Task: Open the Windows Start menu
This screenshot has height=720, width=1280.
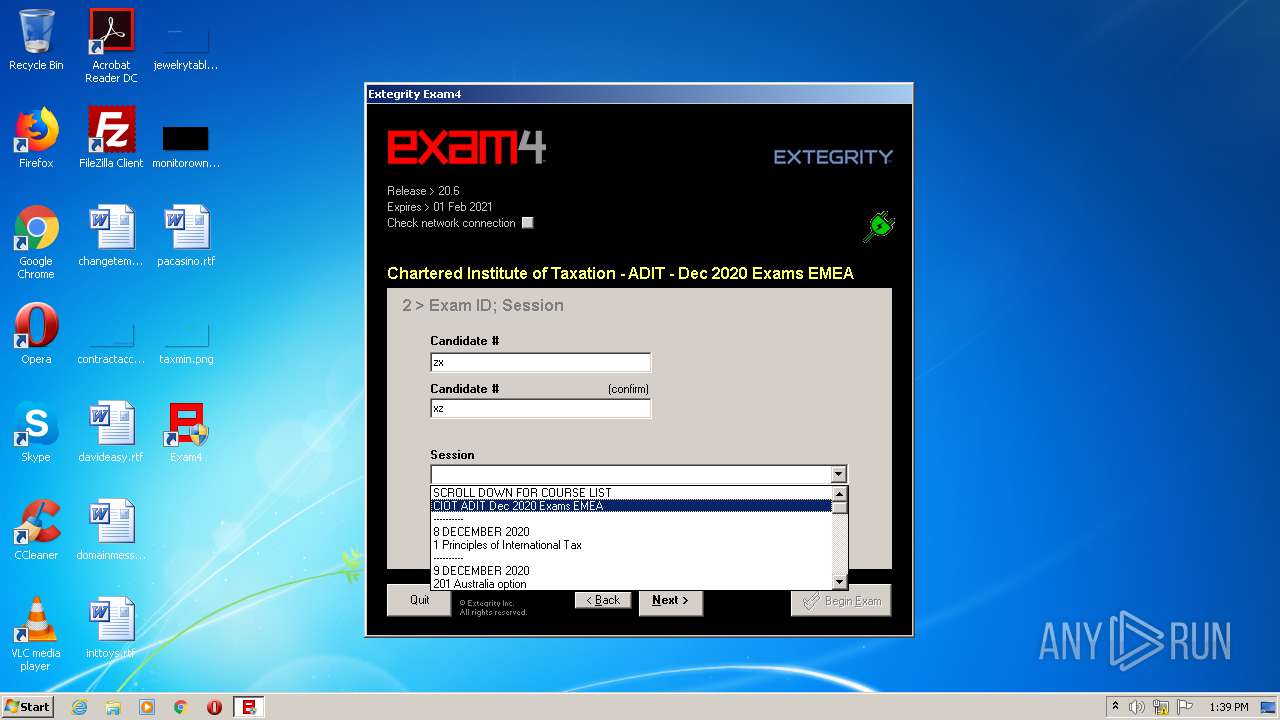Action: [x=28, y=707]
